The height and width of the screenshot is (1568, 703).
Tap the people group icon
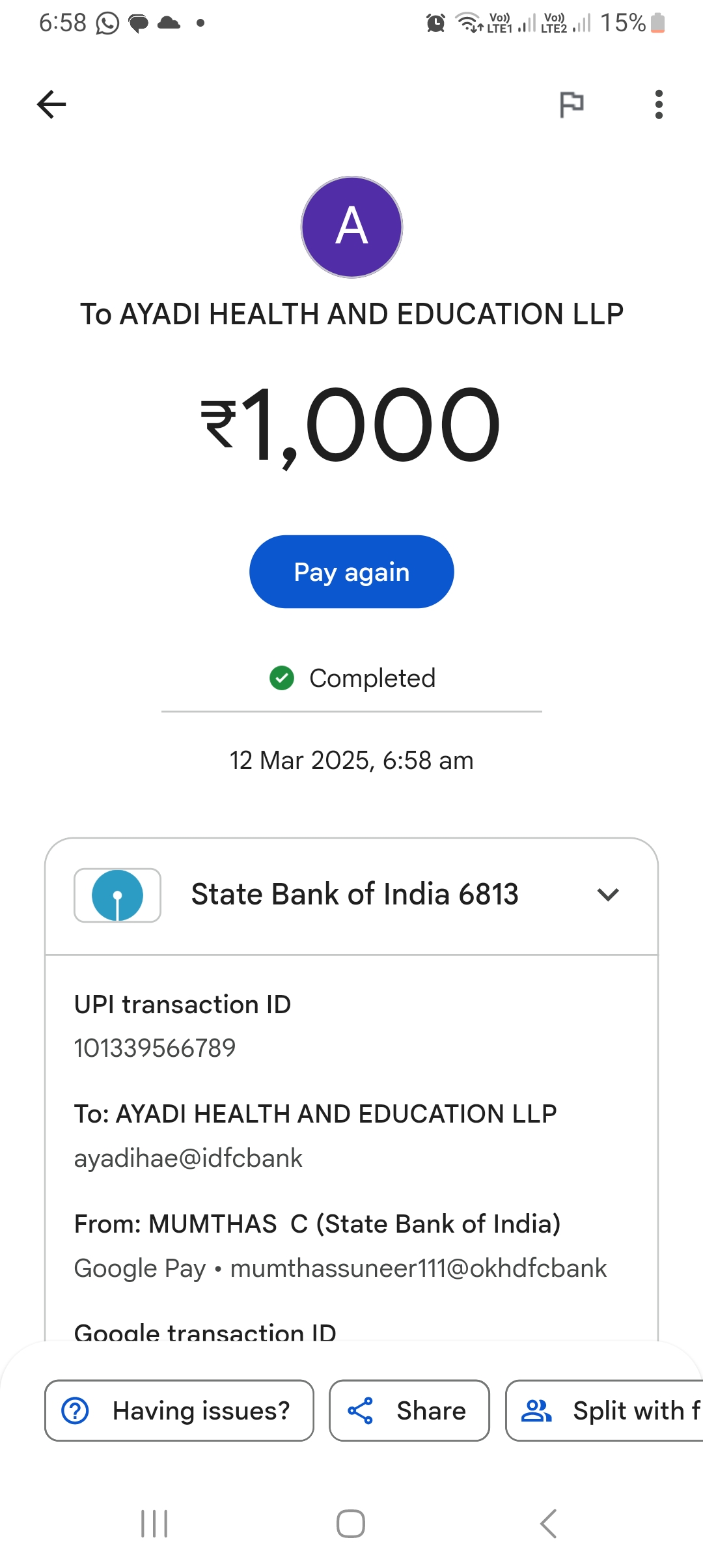[x=536, y=1410]
